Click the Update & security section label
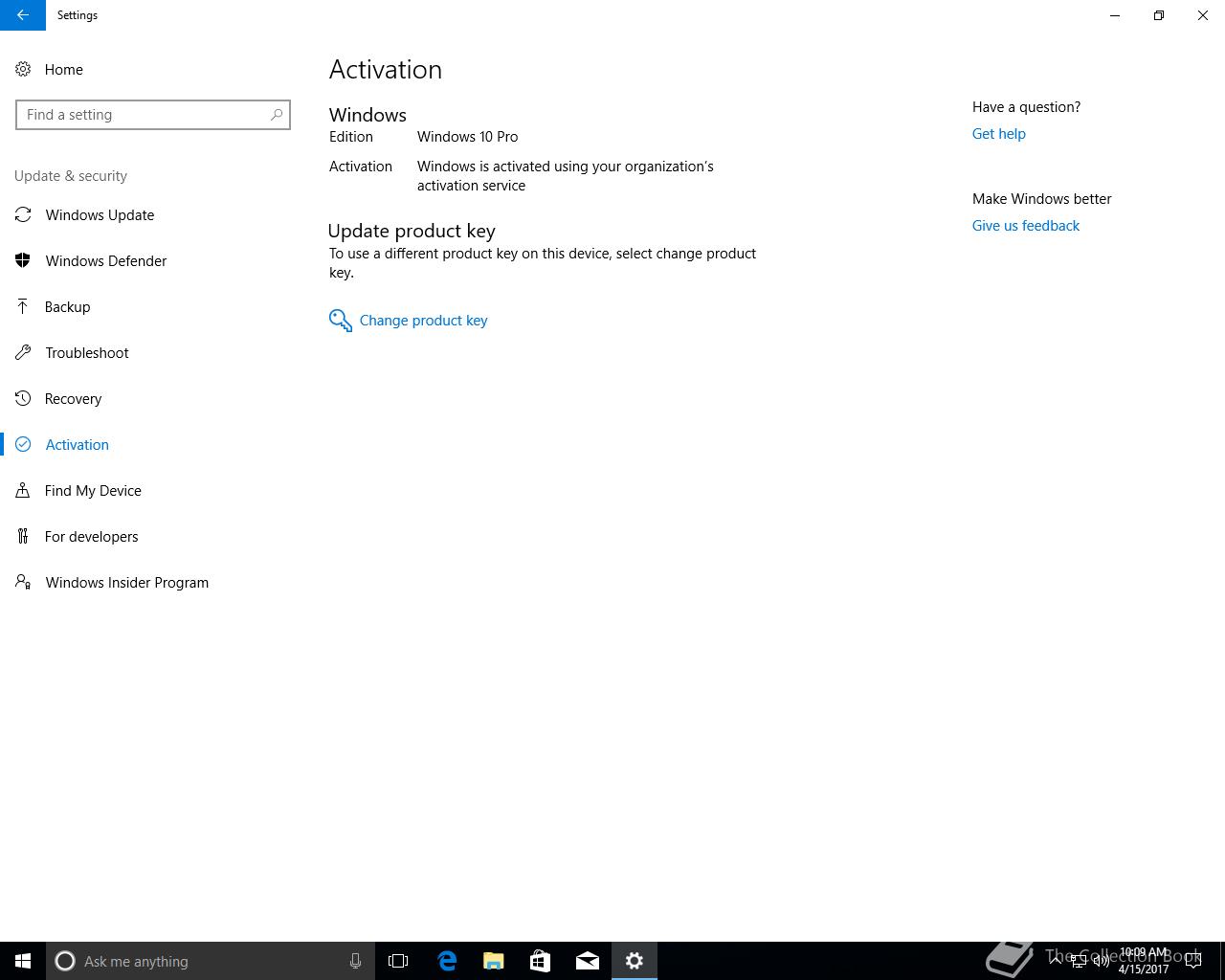 (71, 176)
